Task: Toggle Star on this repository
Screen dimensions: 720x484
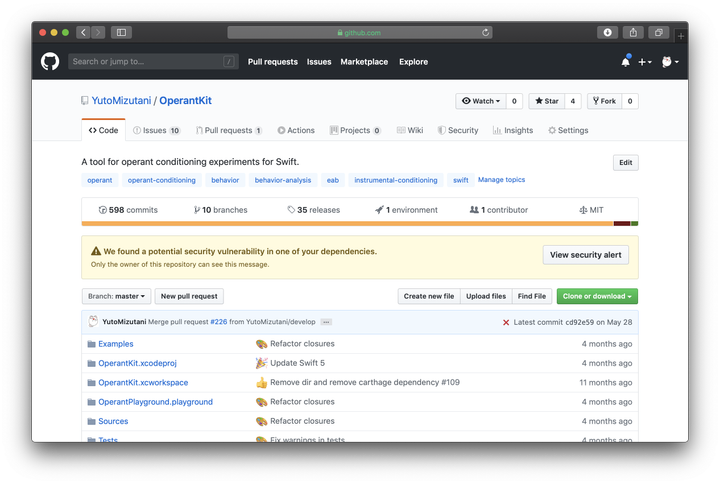Action: point(546,101)
